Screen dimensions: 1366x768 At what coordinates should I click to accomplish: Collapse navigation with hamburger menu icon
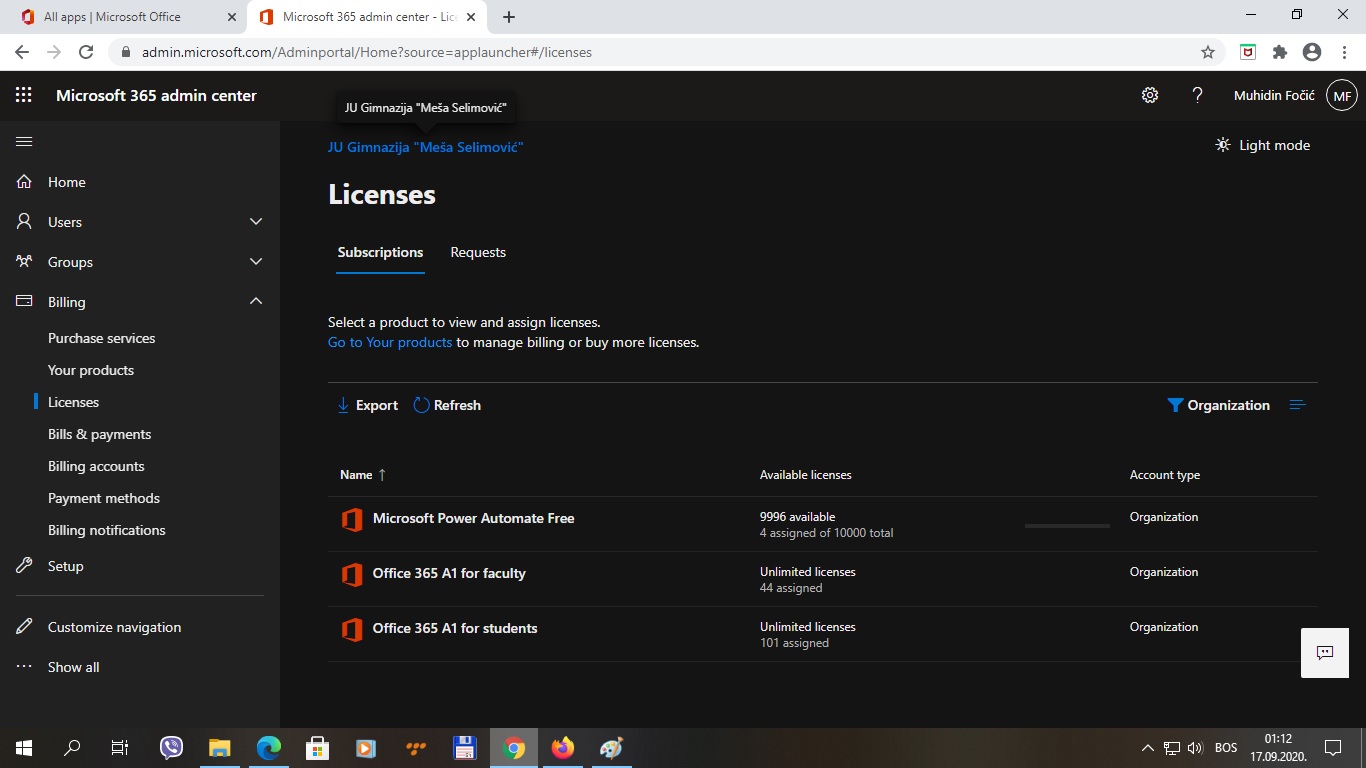point(24,142)
